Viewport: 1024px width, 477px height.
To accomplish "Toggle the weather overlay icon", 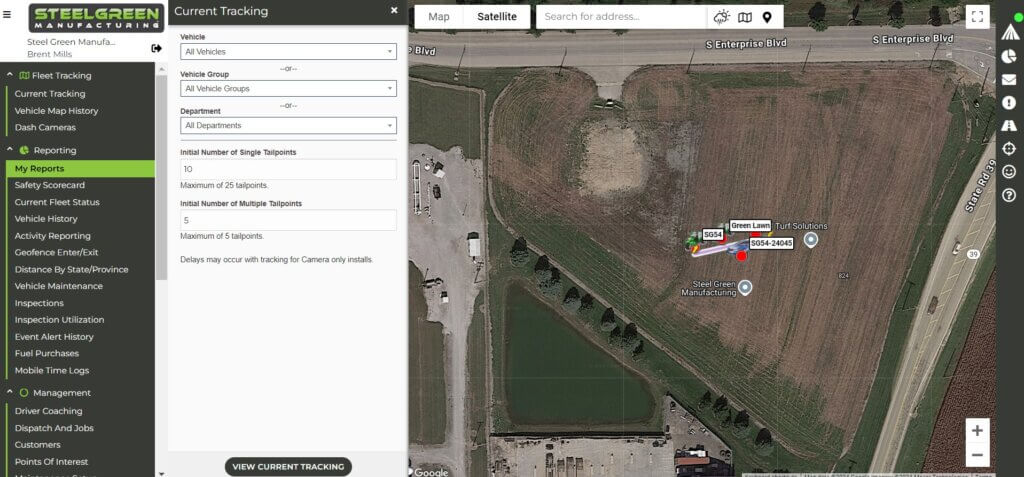I will coord(722,17).
